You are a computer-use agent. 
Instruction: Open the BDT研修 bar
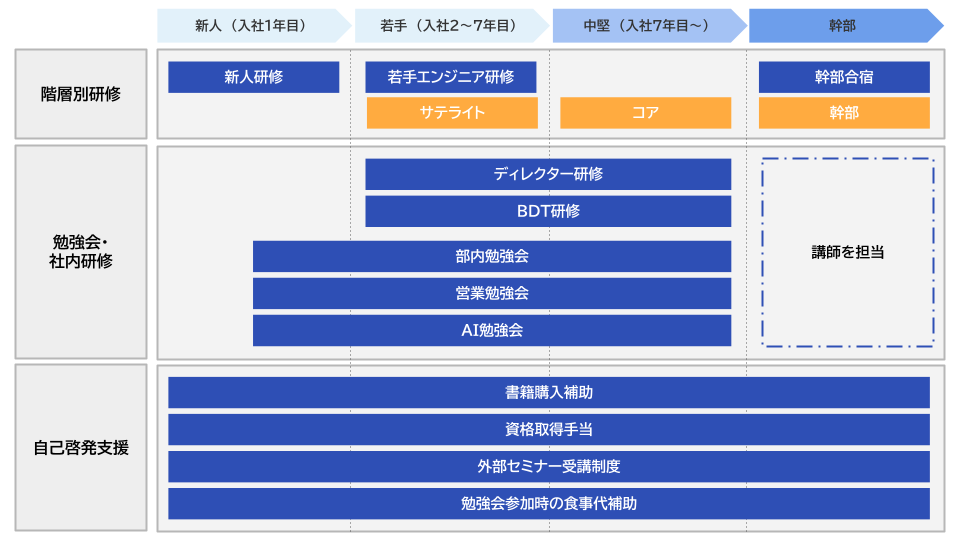click(x=548, y=211)
